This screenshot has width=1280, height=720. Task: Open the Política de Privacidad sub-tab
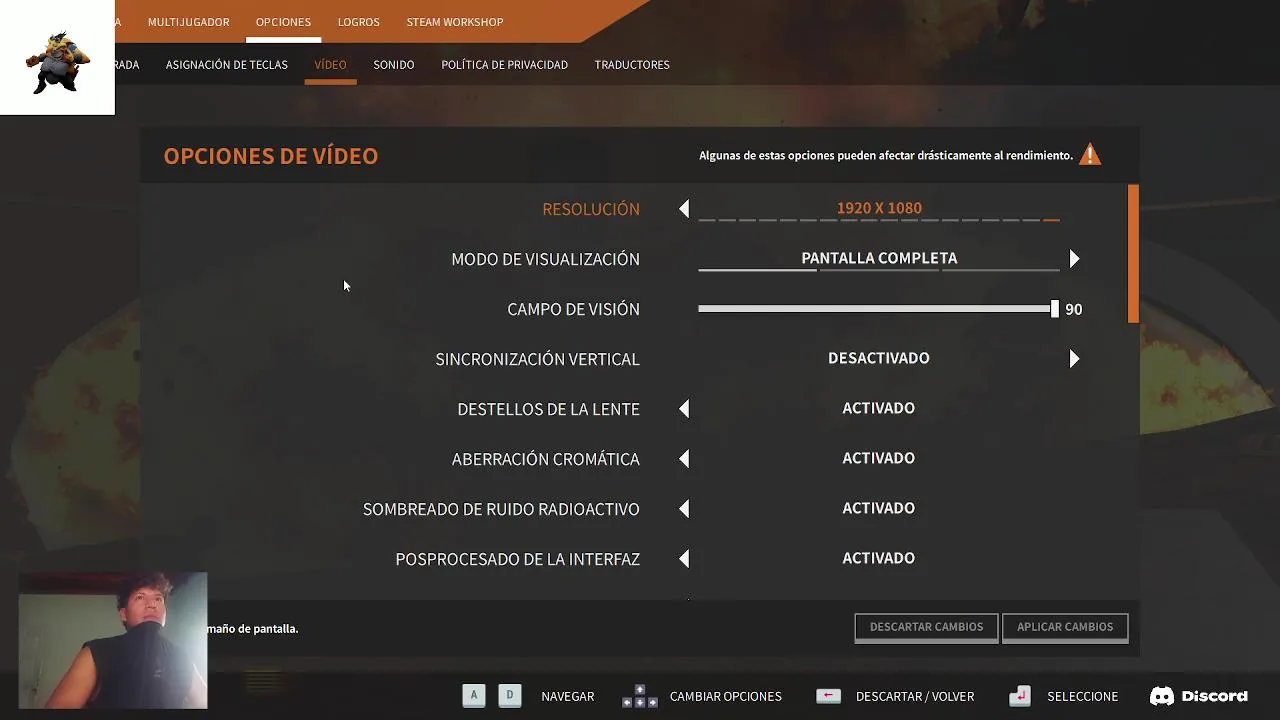point(504,65)
